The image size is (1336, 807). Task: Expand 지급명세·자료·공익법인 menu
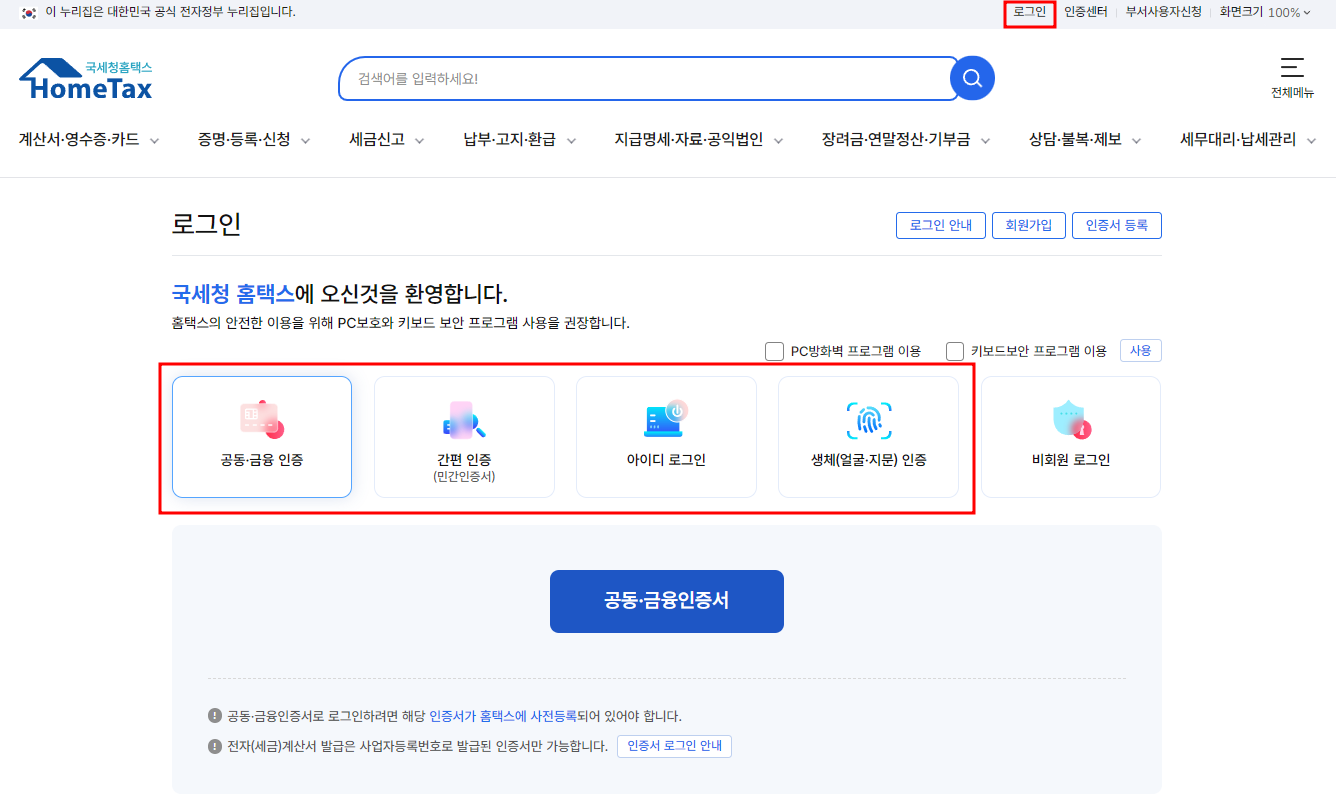[x=699, y=140]
